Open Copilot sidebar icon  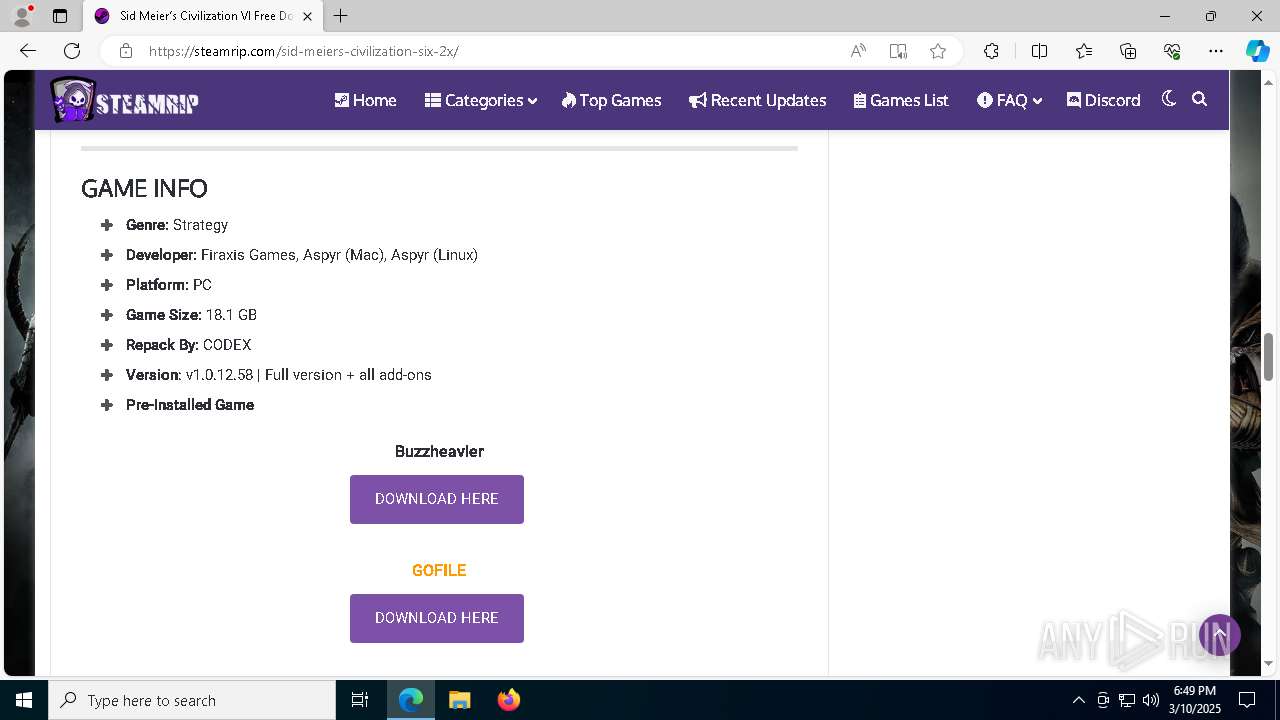(1257, 51)
